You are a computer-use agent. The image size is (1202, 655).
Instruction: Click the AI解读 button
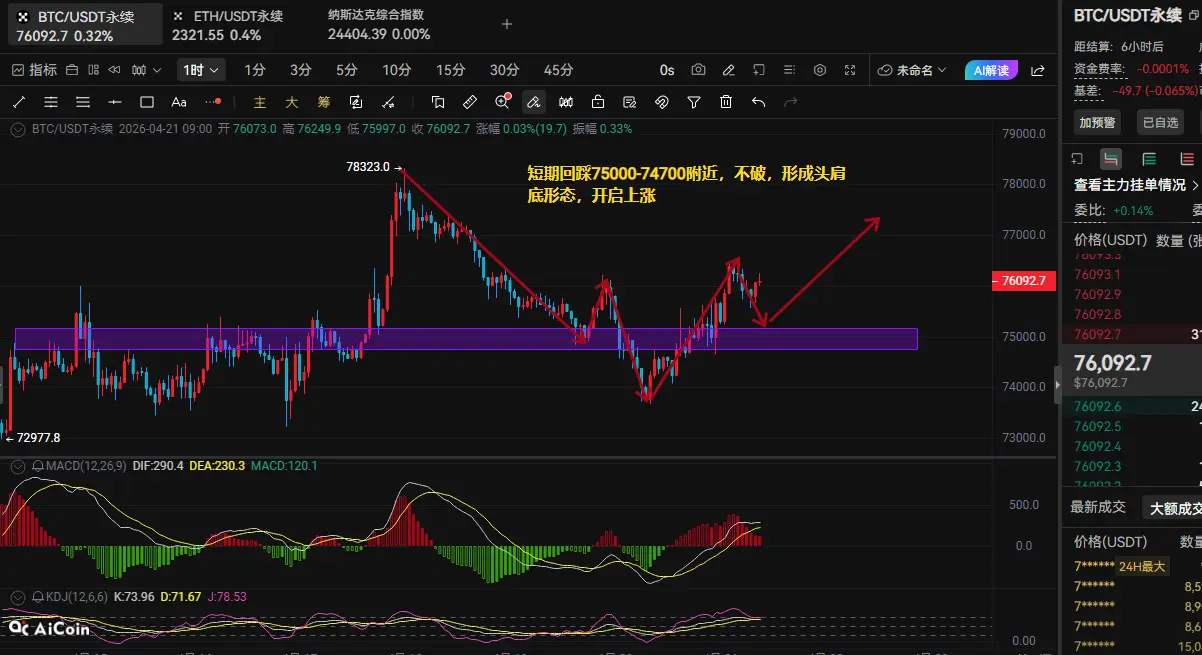(992, 70)
